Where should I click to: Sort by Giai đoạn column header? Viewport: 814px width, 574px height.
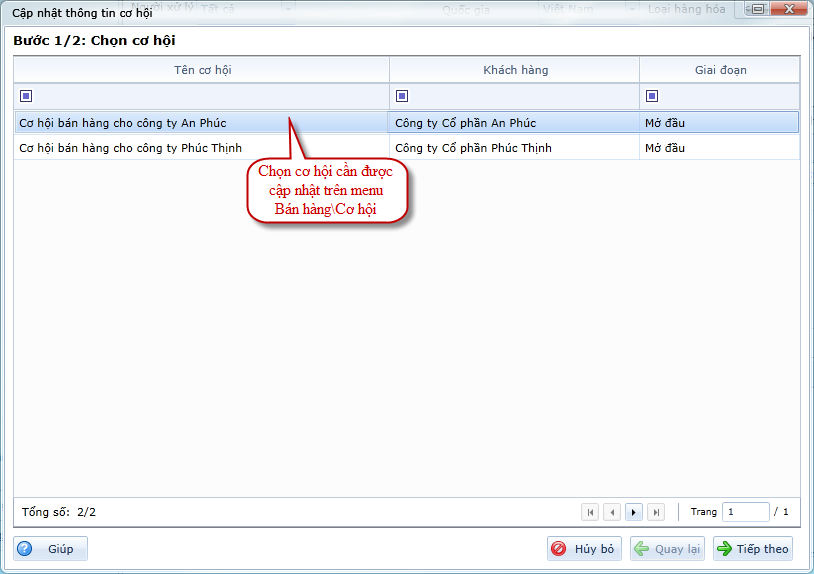tap(720, 70)
